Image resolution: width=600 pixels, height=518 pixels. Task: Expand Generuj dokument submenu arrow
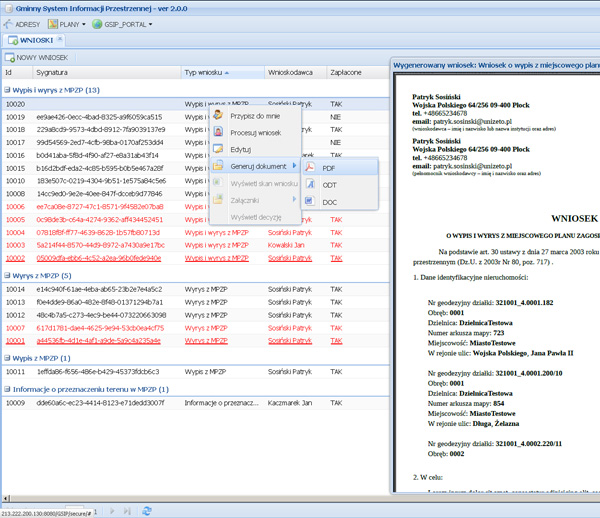tap(294, 166)
